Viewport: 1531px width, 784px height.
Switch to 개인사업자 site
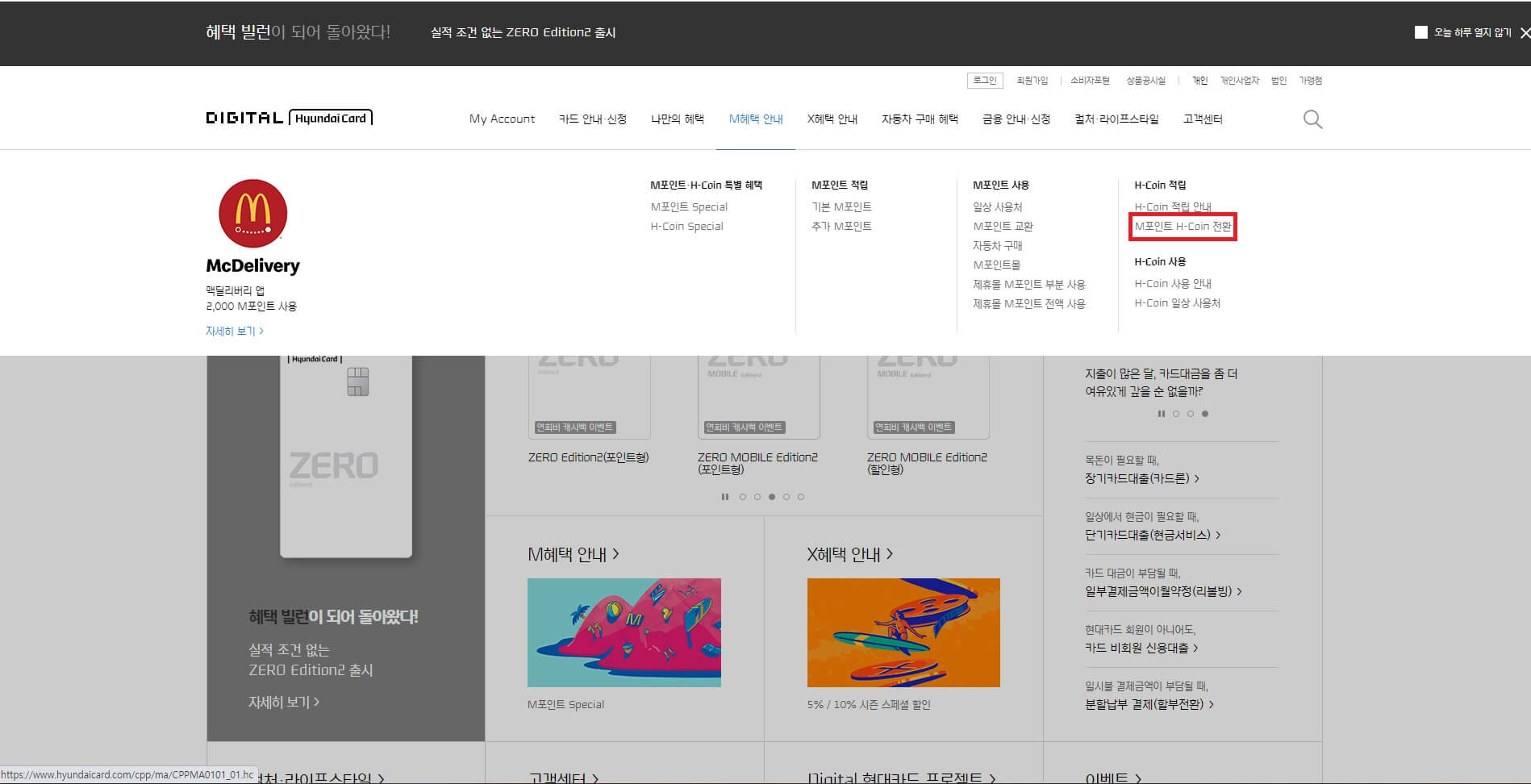pyautogui.click(x=1240, y=81)
